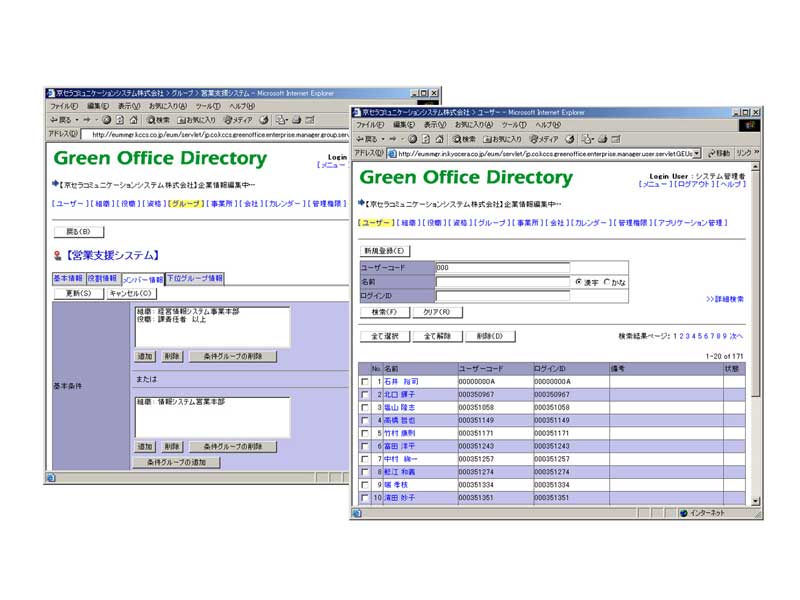
Task: Click Forward arrow in the group window toolbar
Action: tap(86, 120)
